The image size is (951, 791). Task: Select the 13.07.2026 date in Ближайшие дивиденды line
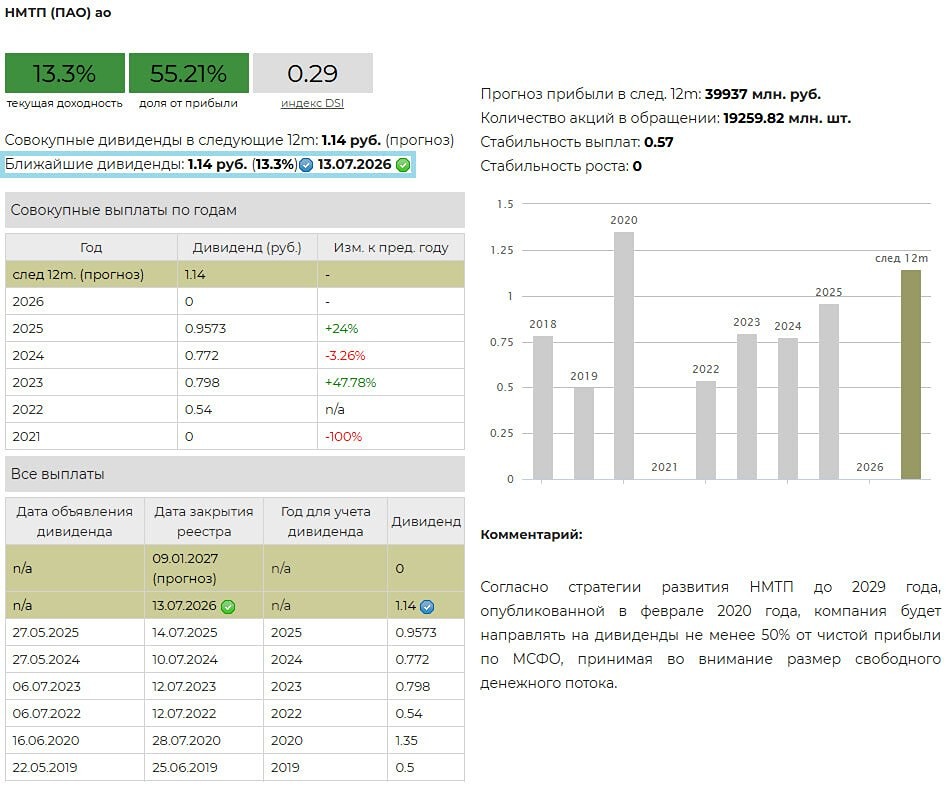point(354,165)
